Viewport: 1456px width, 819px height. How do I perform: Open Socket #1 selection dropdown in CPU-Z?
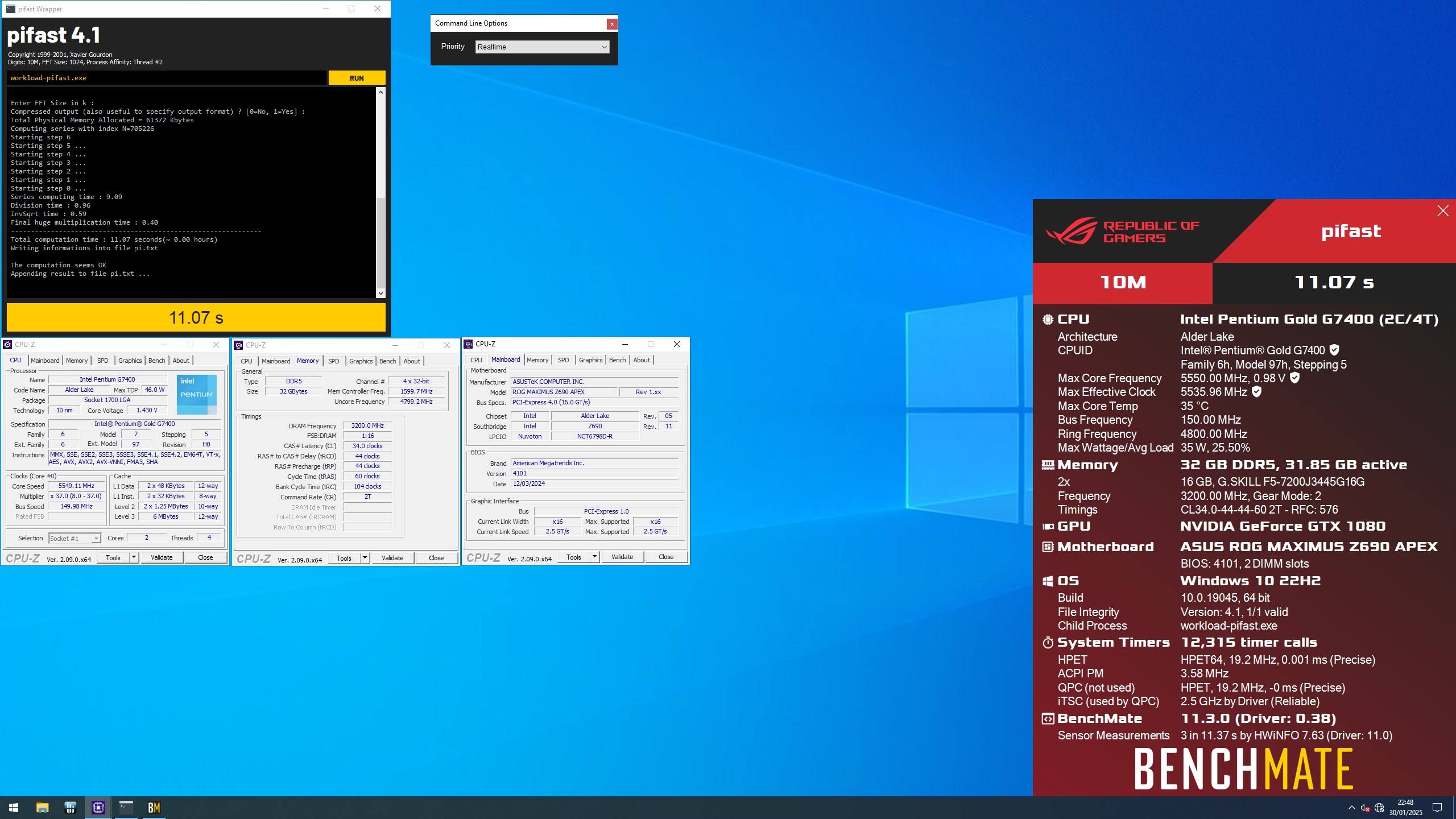point(75,539)
